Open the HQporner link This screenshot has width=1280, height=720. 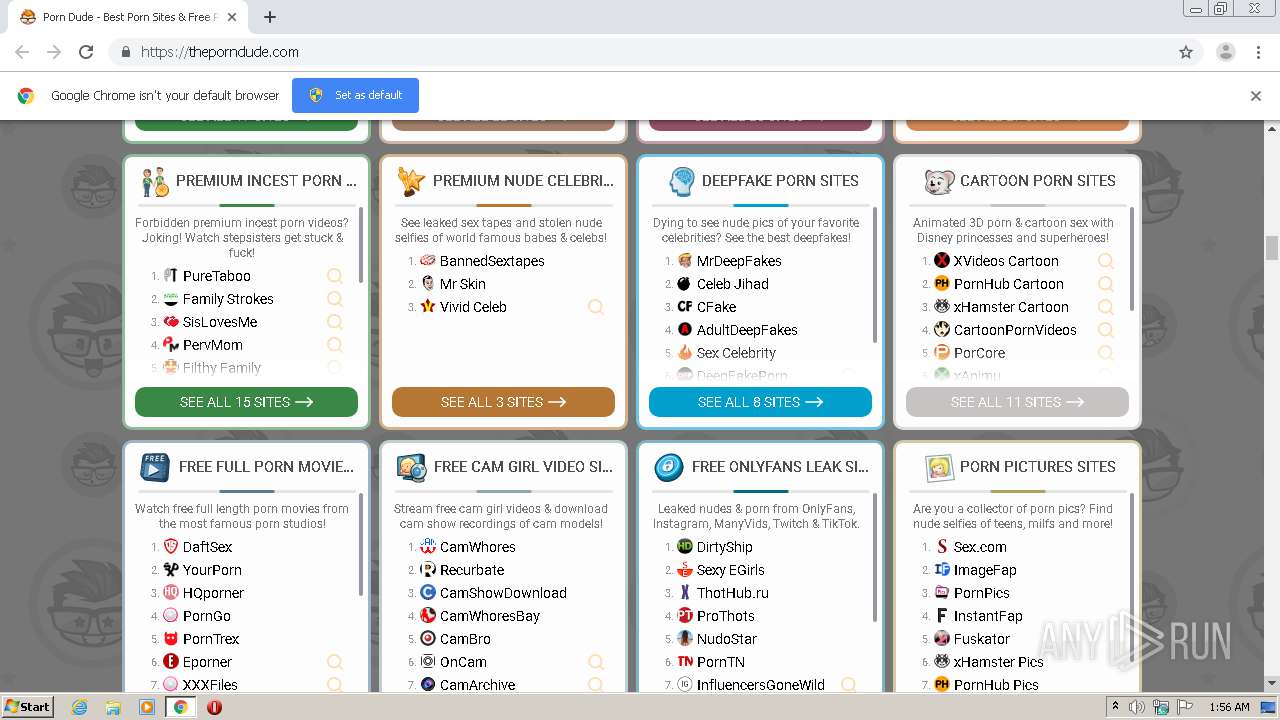[x=213, y=593]
